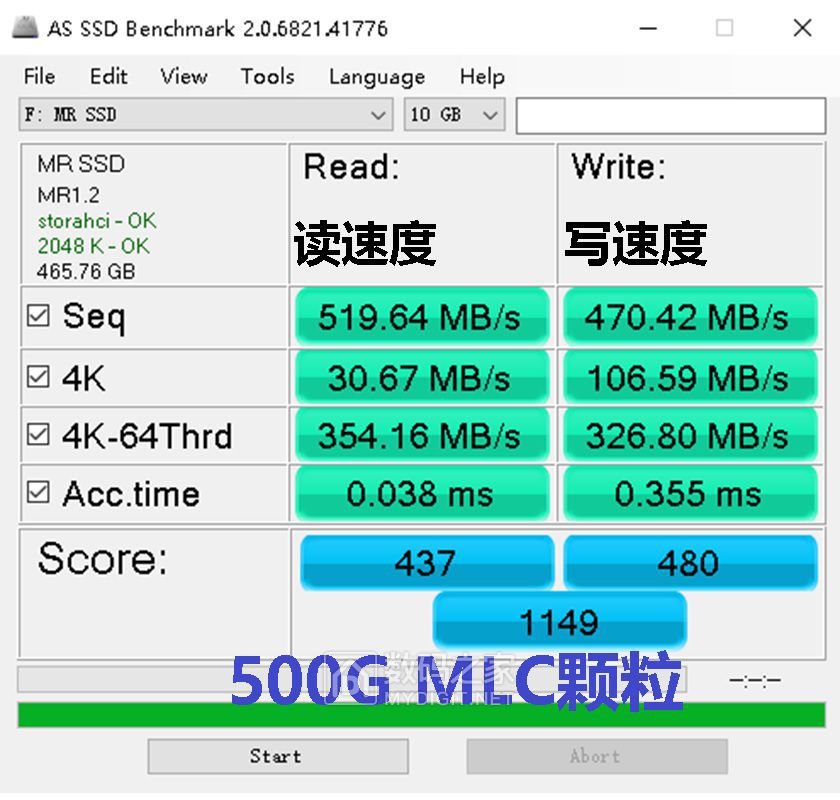
Task: Click the total score 1149 box
Action: tap(559, 622)
